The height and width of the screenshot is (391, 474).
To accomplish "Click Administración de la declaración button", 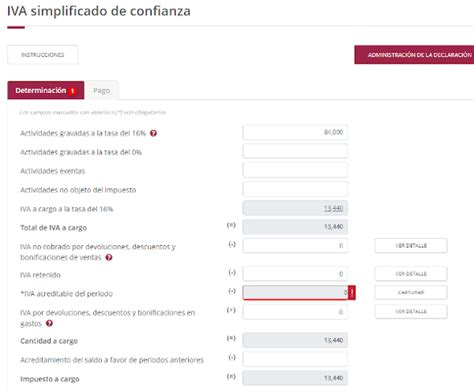I will (414, 55).
